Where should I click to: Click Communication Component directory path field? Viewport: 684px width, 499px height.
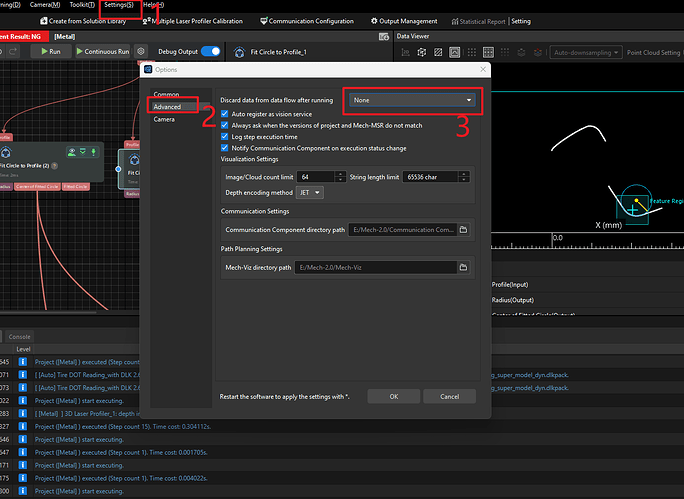pos(403,229)
